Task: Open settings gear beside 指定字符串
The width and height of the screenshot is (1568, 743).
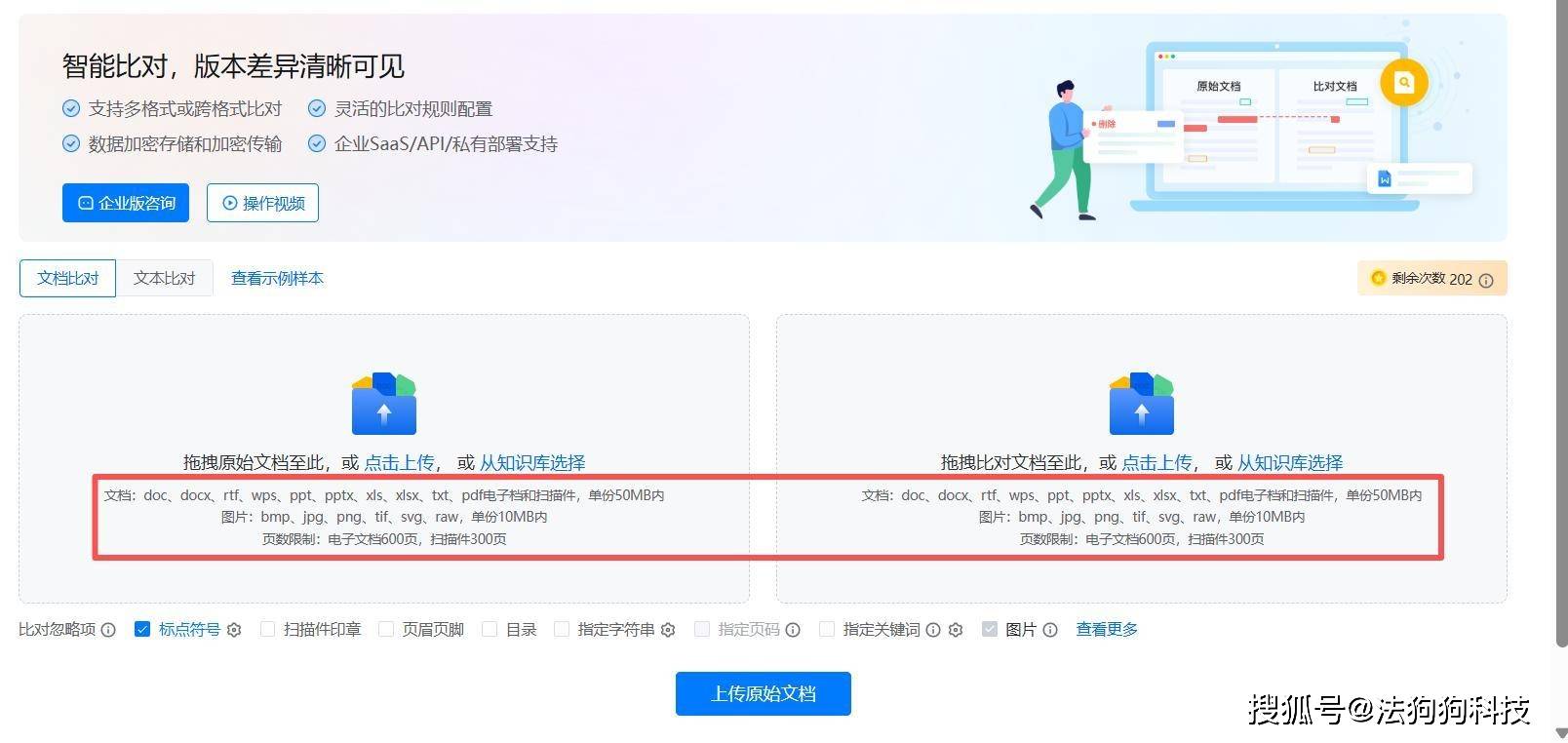Action: coord(668,630)
